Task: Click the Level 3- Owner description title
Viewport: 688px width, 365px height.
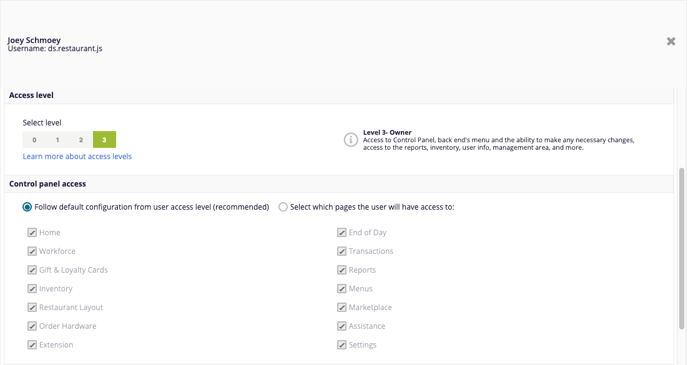Action: coord(387,132)
